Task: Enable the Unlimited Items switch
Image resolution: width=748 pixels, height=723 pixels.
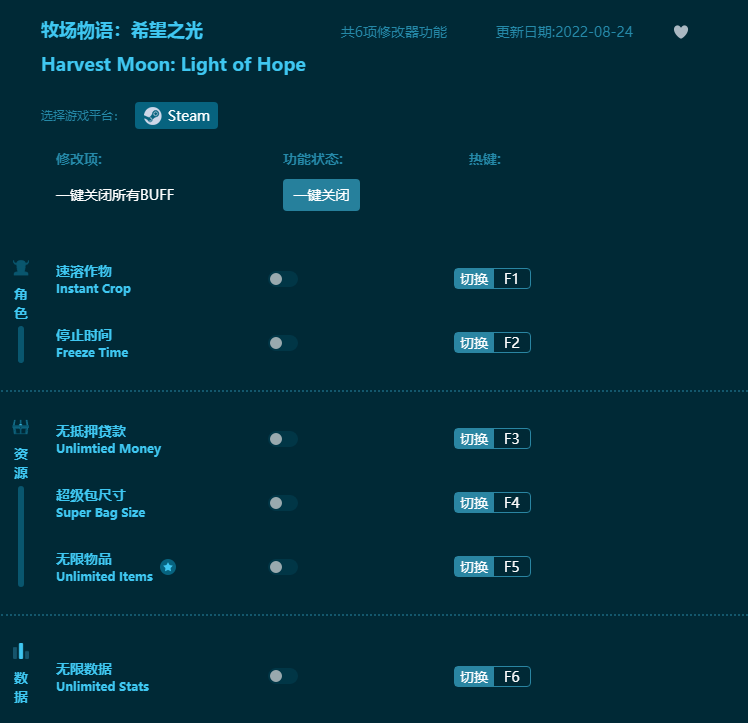Action: pos(283,567)
